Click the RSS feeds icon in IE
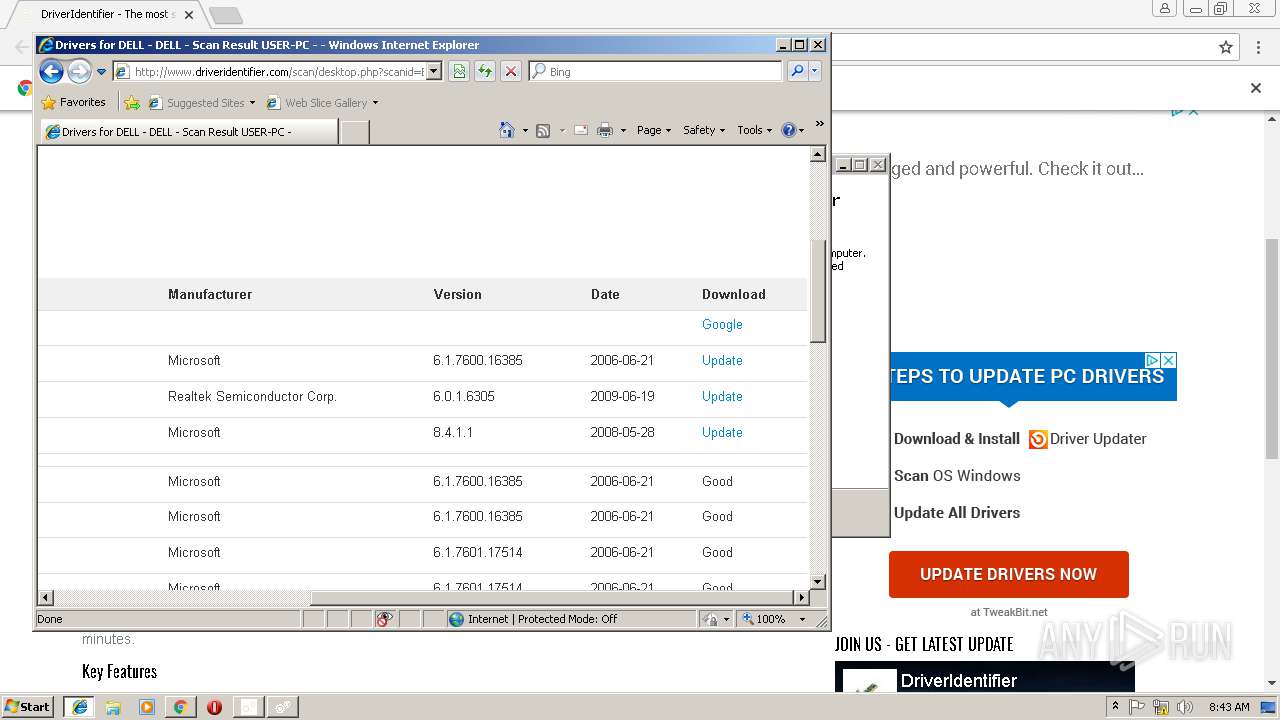Image resolution: width=1280 pixels, height=720 pixels. pyautogui.click(x=543, y=130)
